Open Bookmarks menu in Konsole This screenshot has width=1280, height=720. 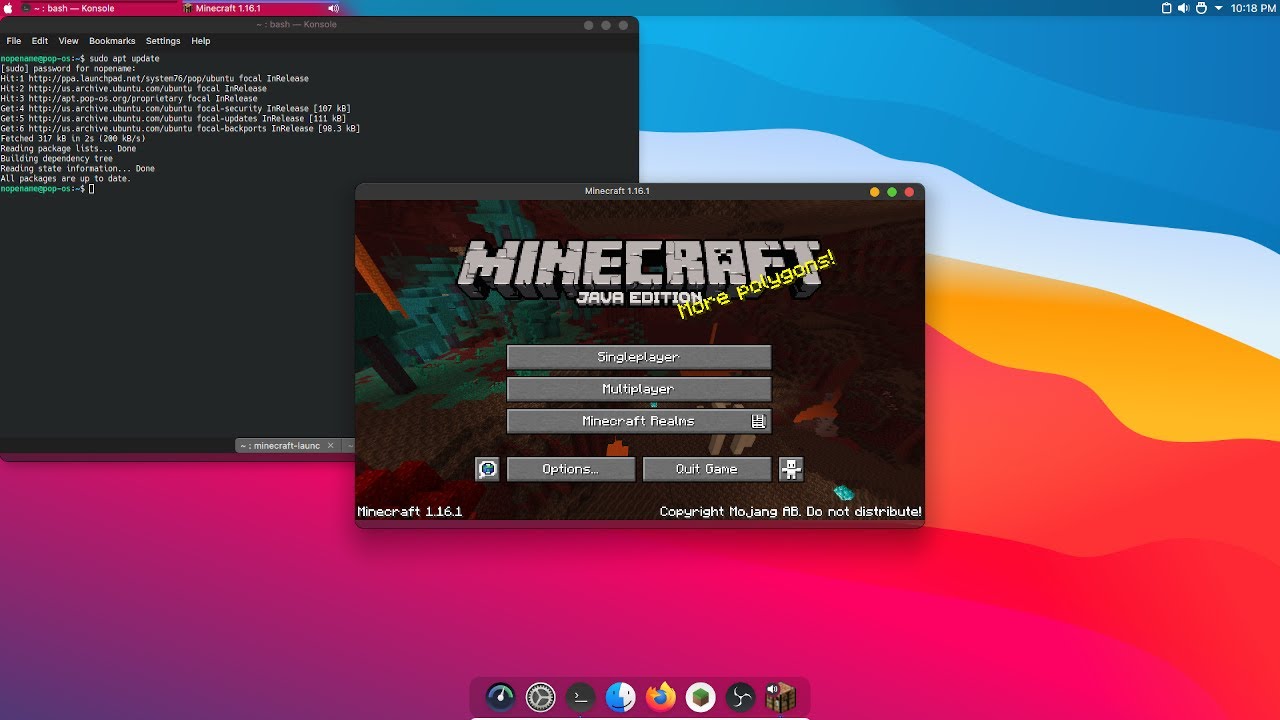[x=112, y=41]
